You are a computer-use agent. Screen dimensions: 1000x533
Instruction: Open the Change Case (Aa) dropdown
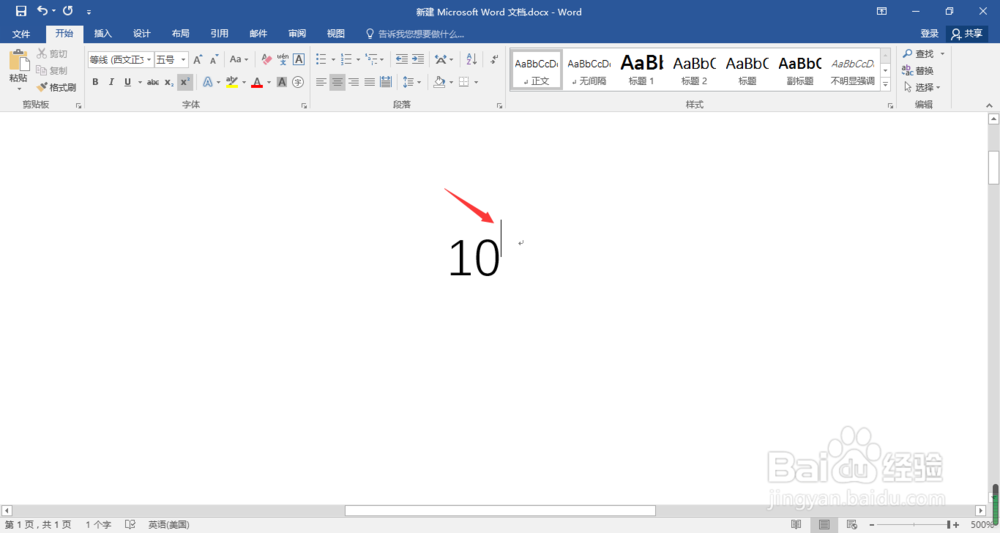239,59
